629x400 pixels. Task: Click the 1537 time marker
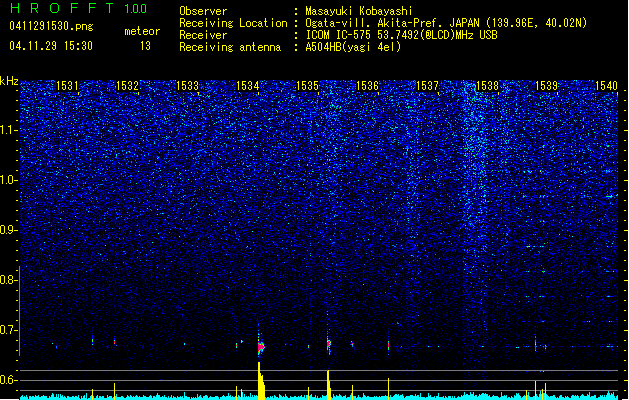(427, 85)
